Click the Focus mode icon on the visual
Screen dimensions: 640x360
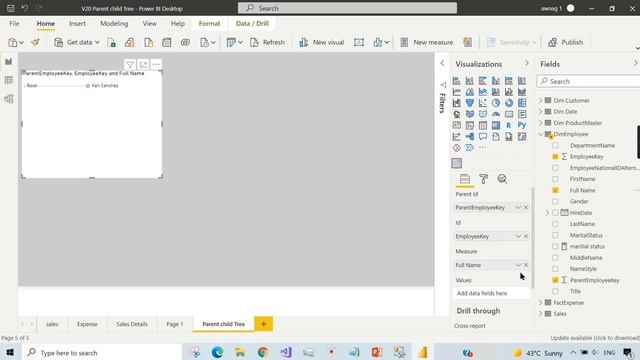pyautogui.click(x=143, y=64)
